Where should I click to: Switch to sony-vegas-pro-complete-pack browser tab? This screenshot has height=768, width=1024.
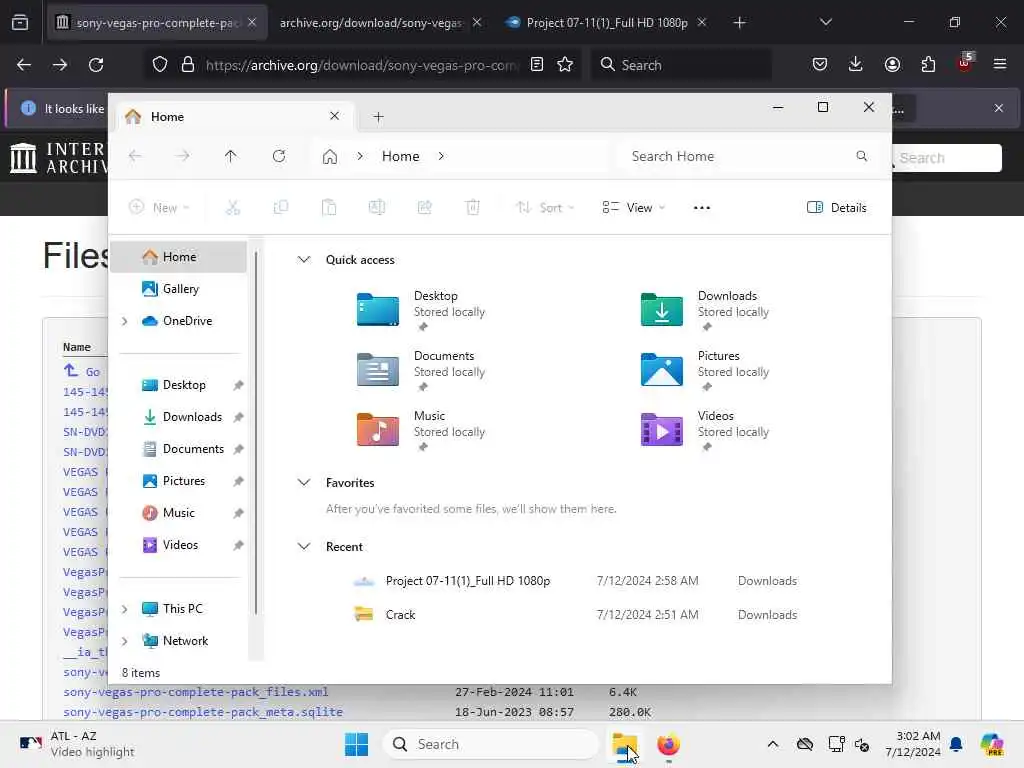point(157,23)
